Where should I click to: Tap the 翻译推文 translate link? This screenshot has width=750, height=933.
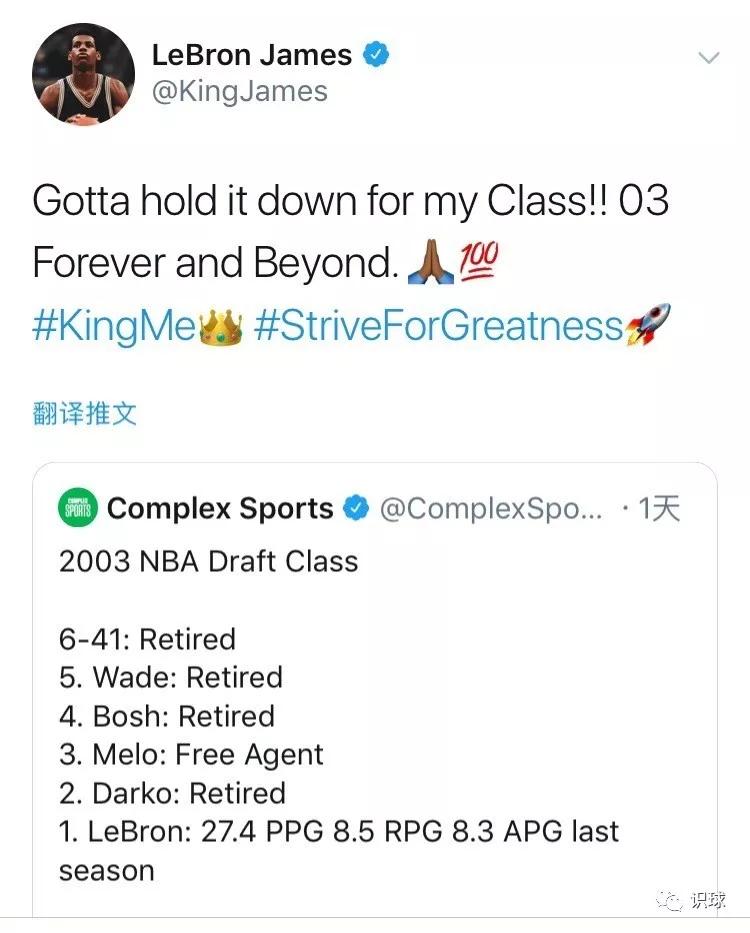(85, 414)
